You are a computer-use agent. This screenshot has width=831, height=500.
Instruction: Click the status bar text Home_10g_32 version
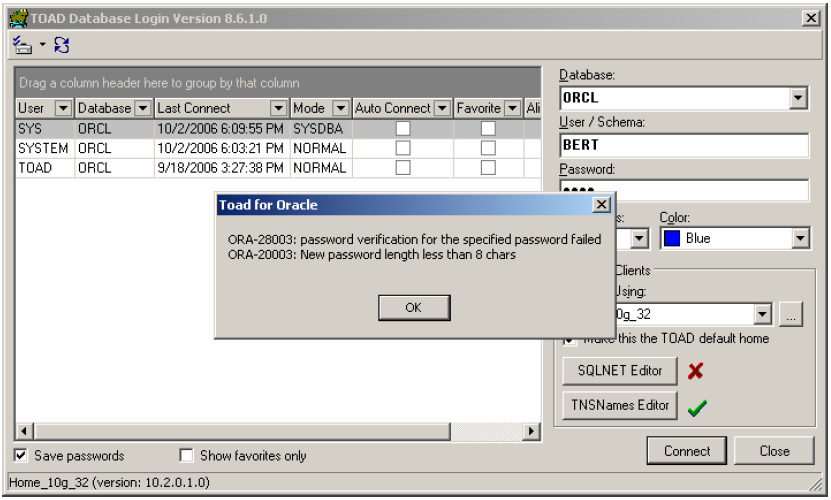(x=109, y=483)
